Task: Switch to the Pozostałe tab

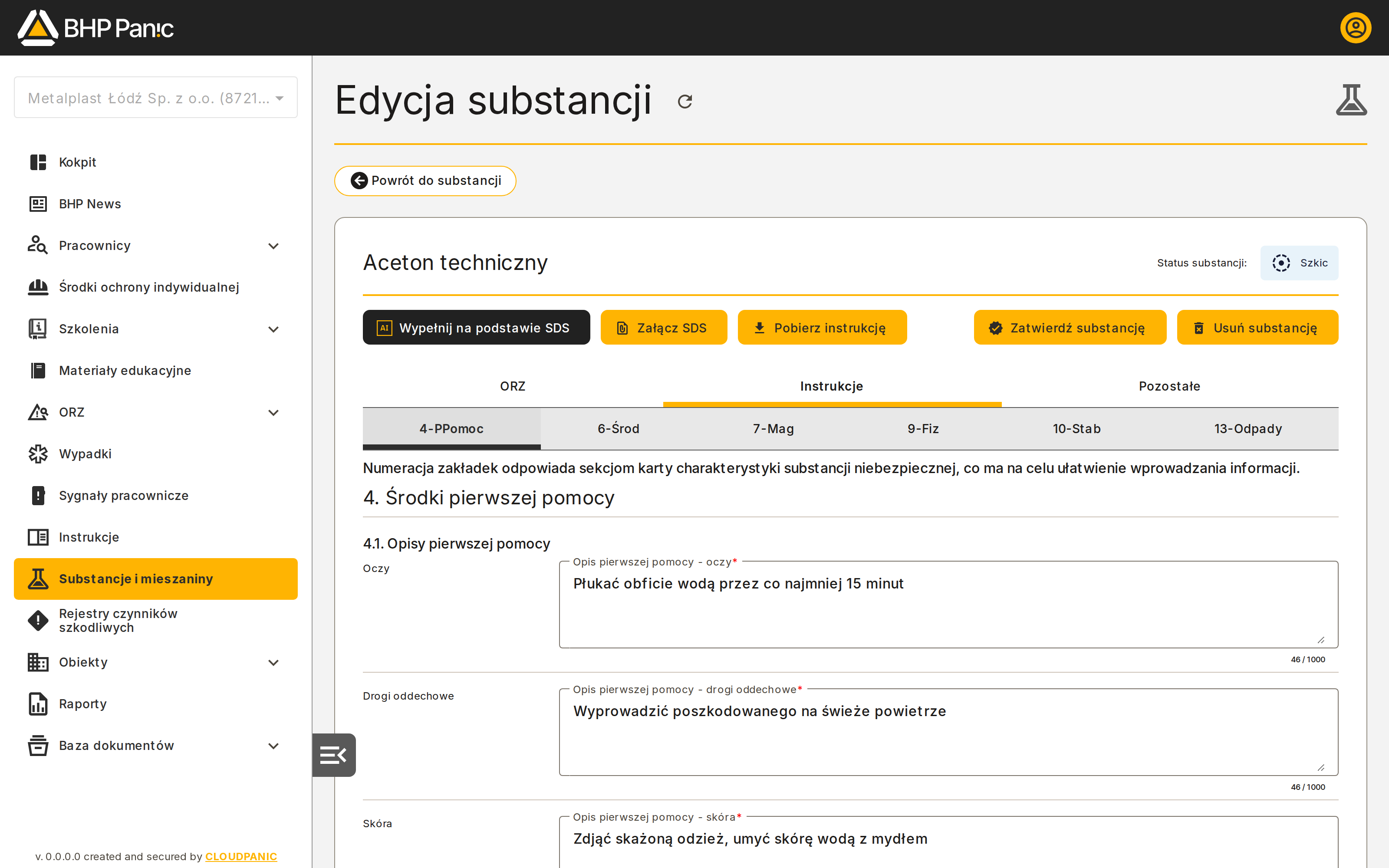Action: click(x=1170, y=386)
